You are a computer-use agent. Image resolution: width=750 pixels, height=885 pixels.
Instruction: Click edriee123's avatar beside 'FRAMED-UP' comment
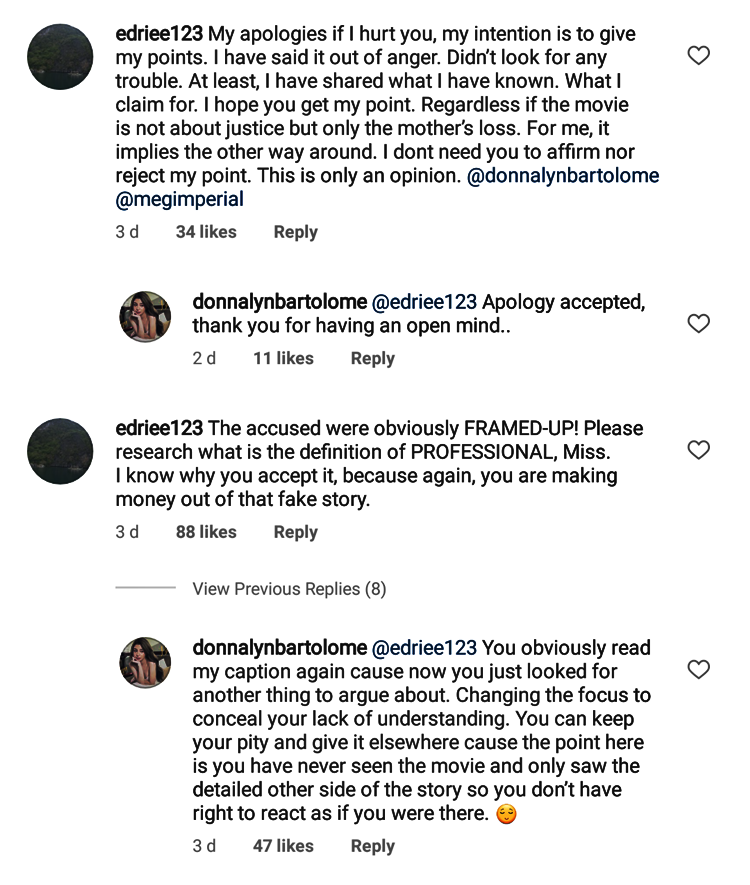[60, 451]
